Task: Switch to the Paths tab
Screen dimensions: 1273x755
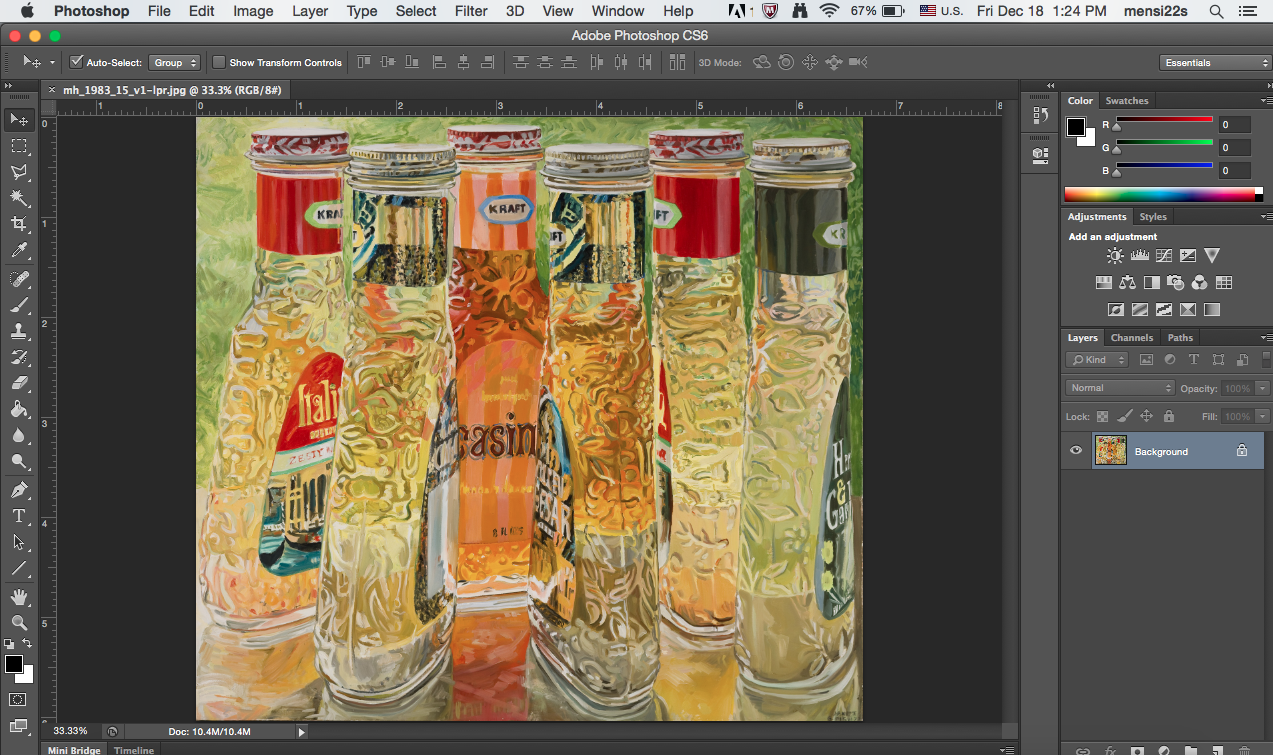Action: 1180,338
